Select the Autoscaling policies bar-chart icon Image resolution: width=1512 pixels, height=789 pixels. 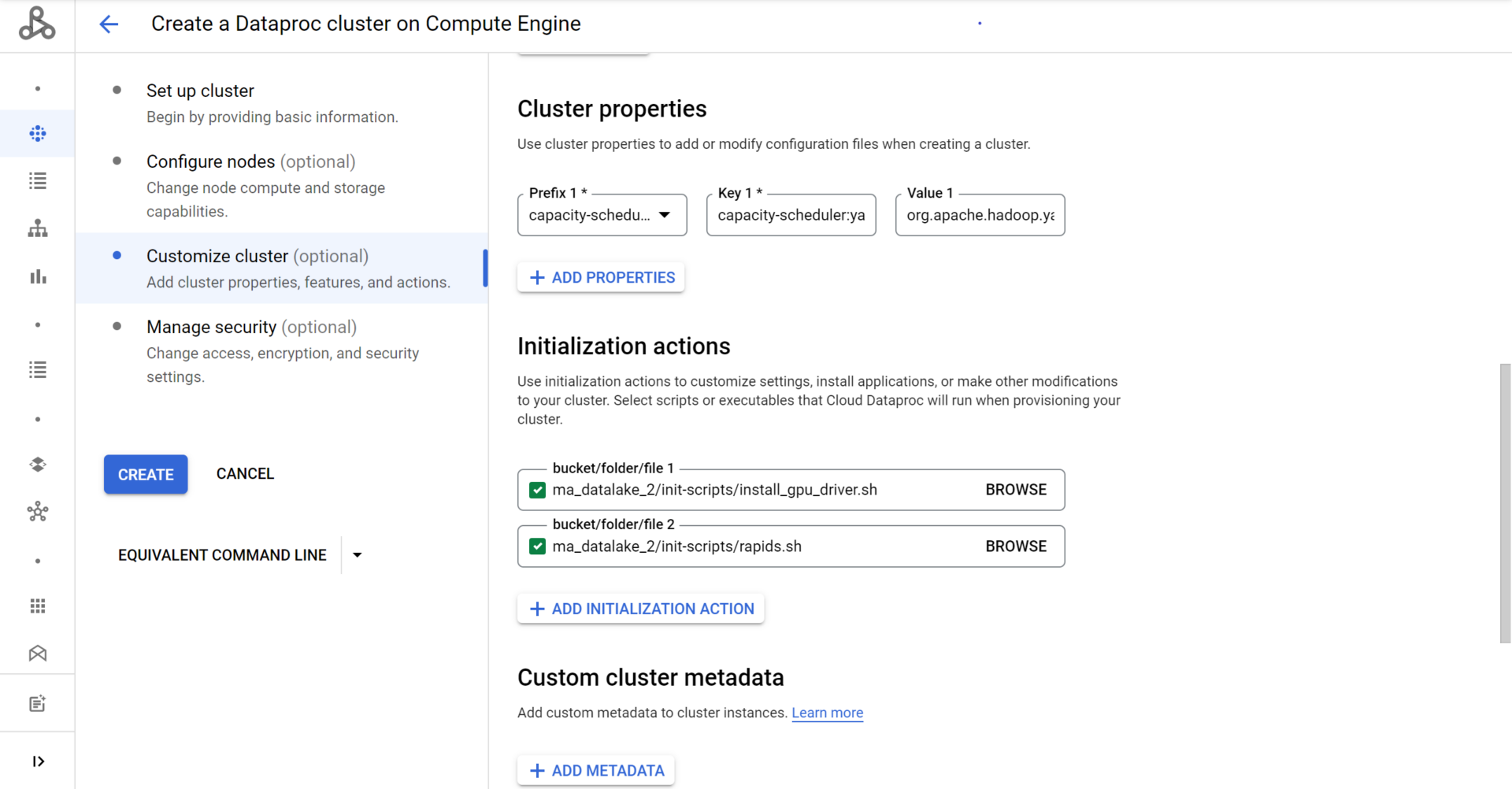click(37, 276)
